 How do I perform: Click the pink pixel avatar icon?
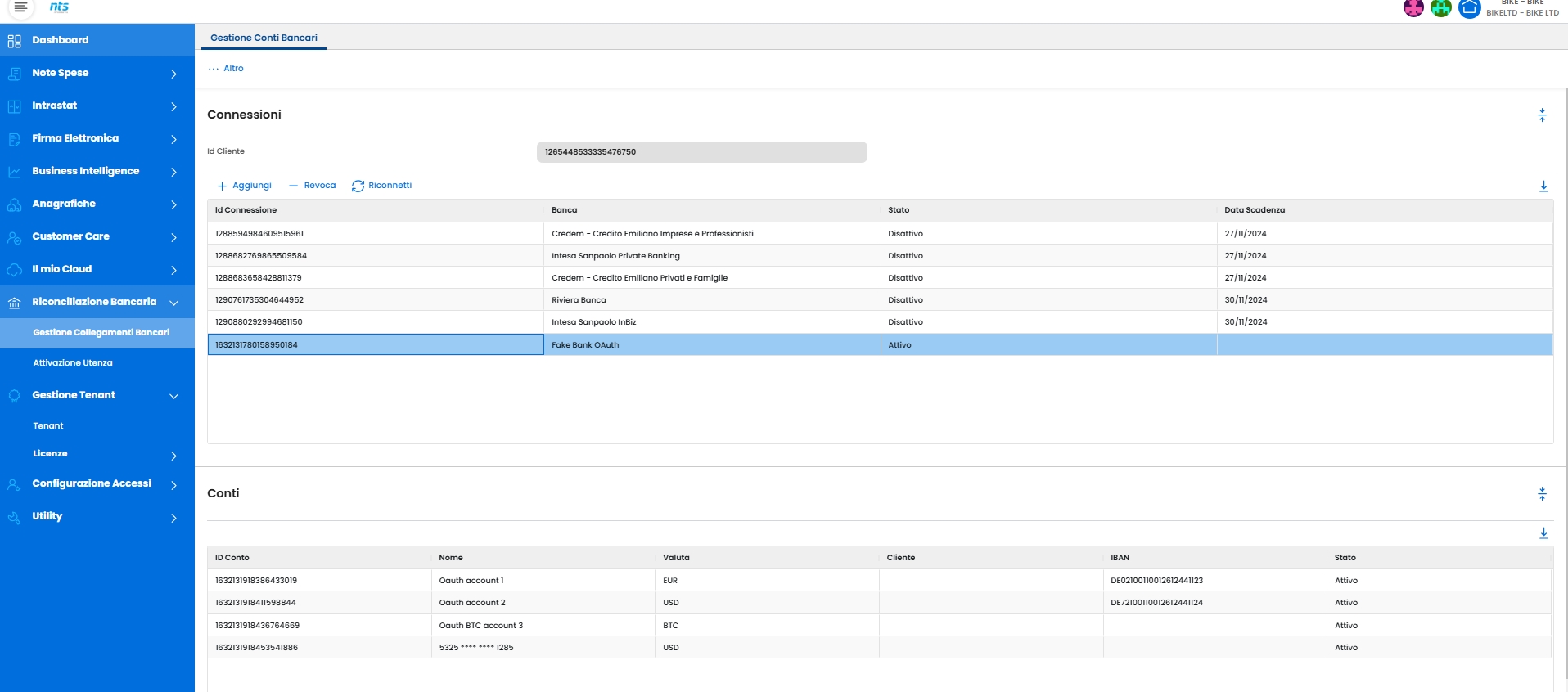[1413, 8]
